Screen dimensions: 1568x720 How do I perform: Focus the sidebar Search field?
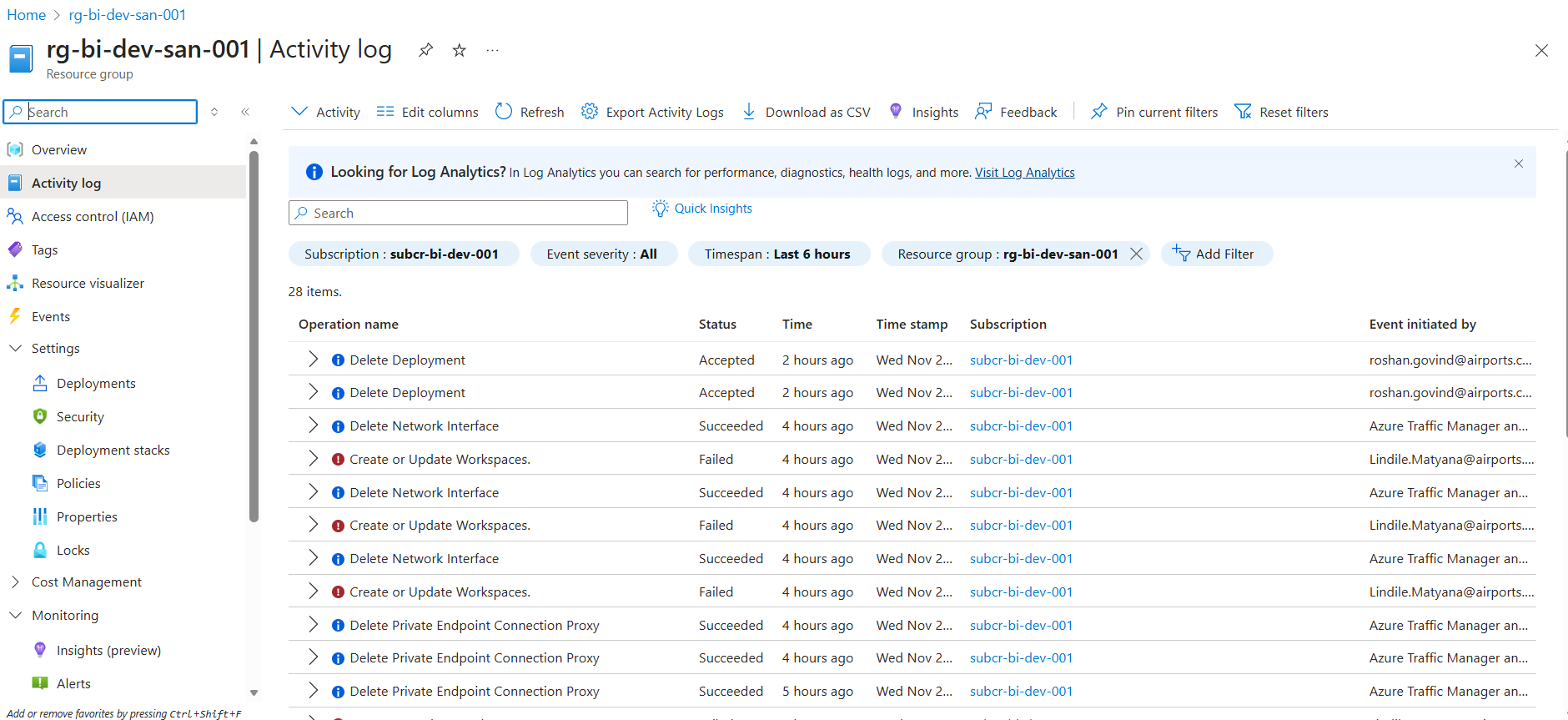(x=100, y=112)
